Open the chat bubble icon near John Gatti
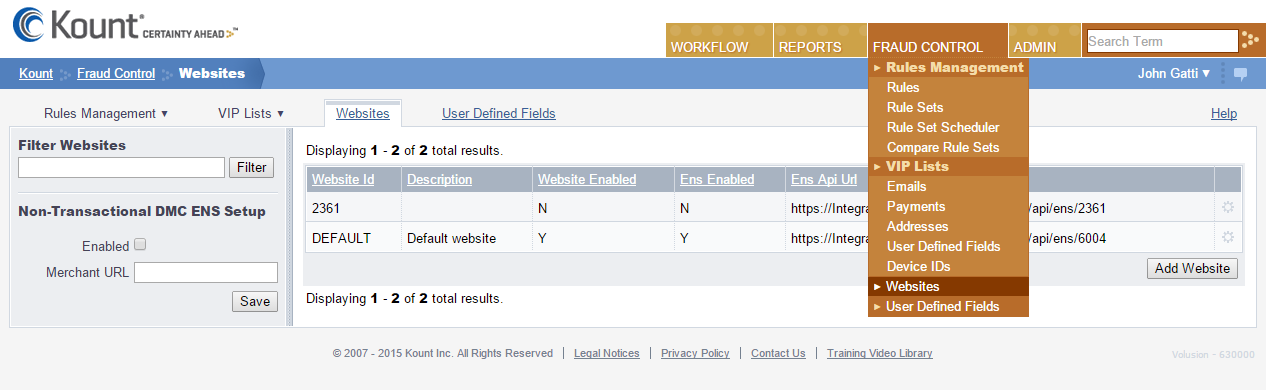1266x390 pixels. [x=1240, y=73]
